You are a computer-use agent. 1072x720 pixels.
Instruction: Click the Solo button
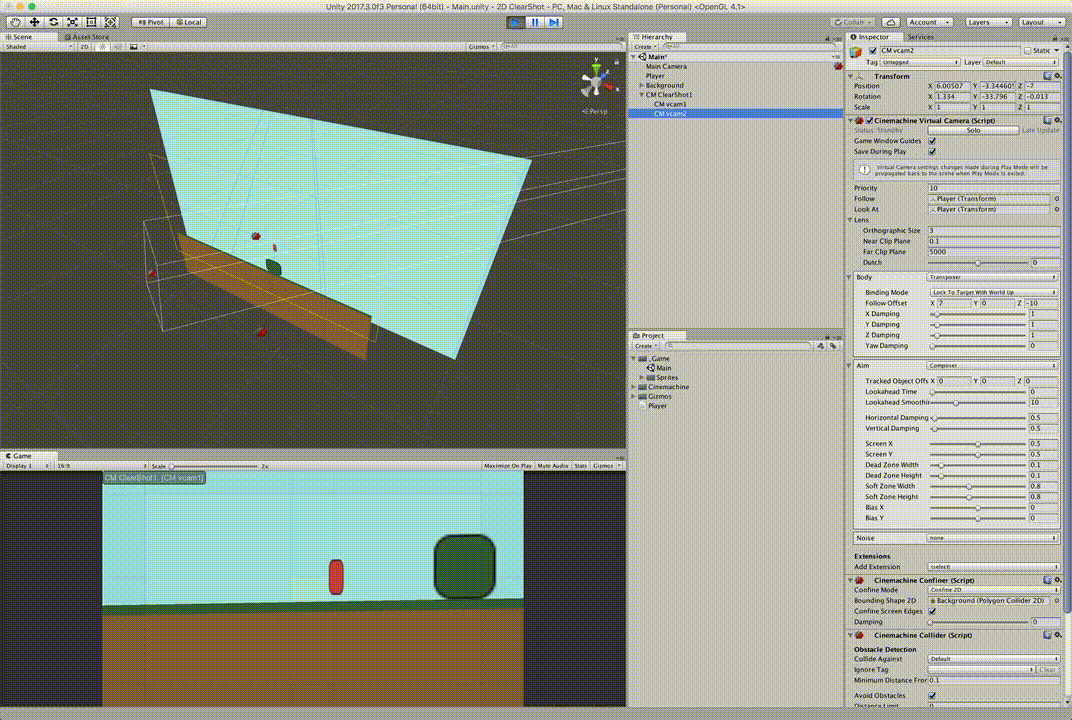[972, 130]
